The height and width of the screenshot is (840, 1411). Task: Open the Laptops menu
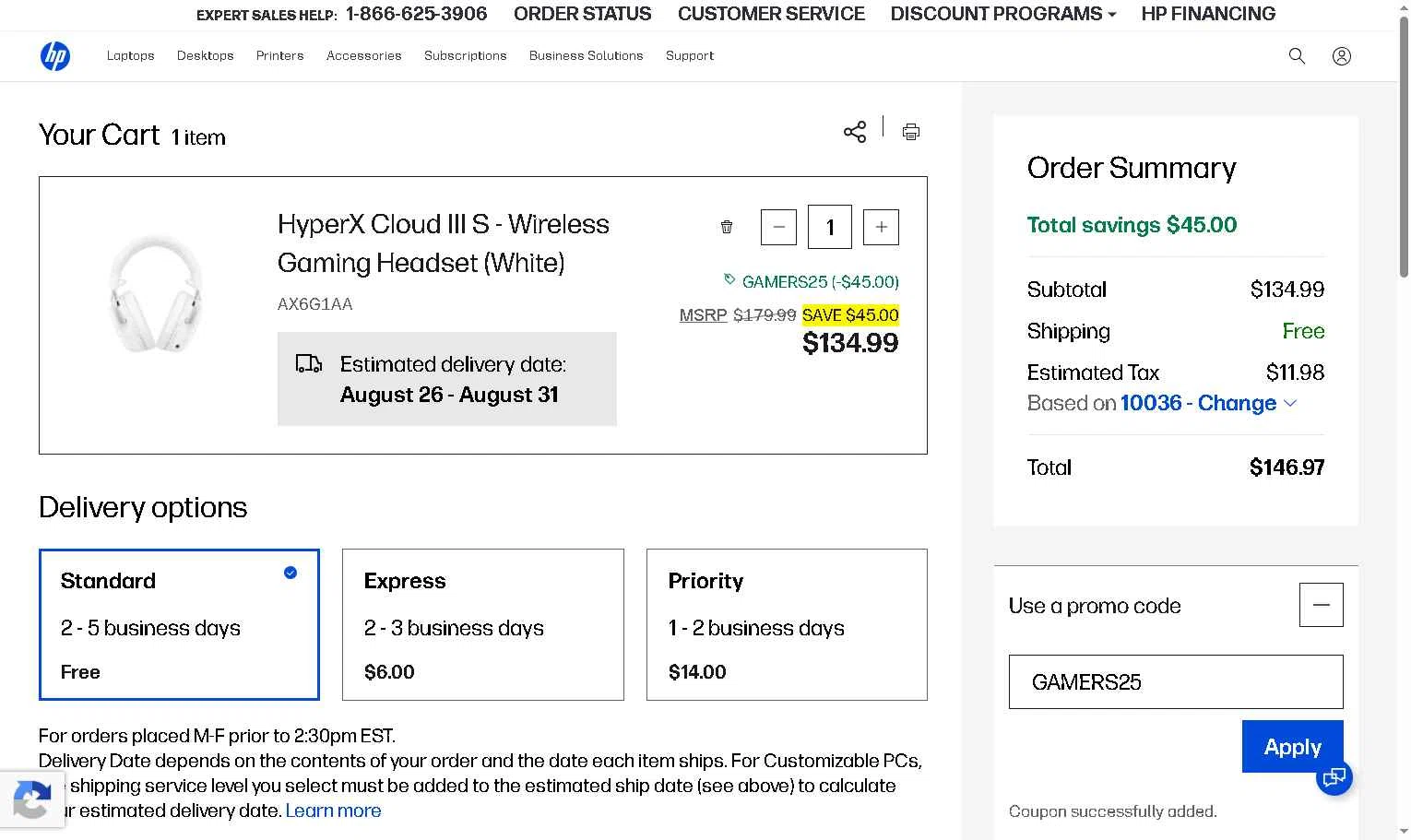(131, 56)
